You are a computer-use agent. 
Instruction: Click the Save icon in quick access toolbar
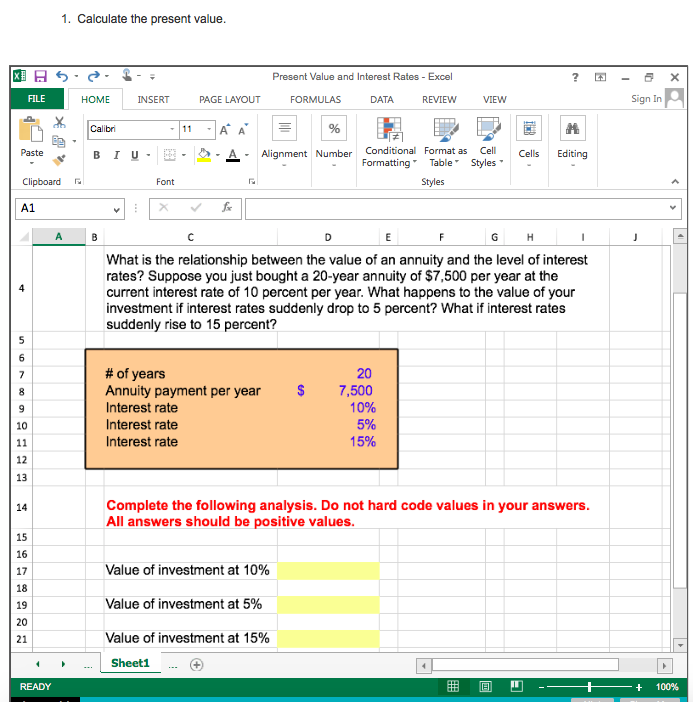pos(40,76)
